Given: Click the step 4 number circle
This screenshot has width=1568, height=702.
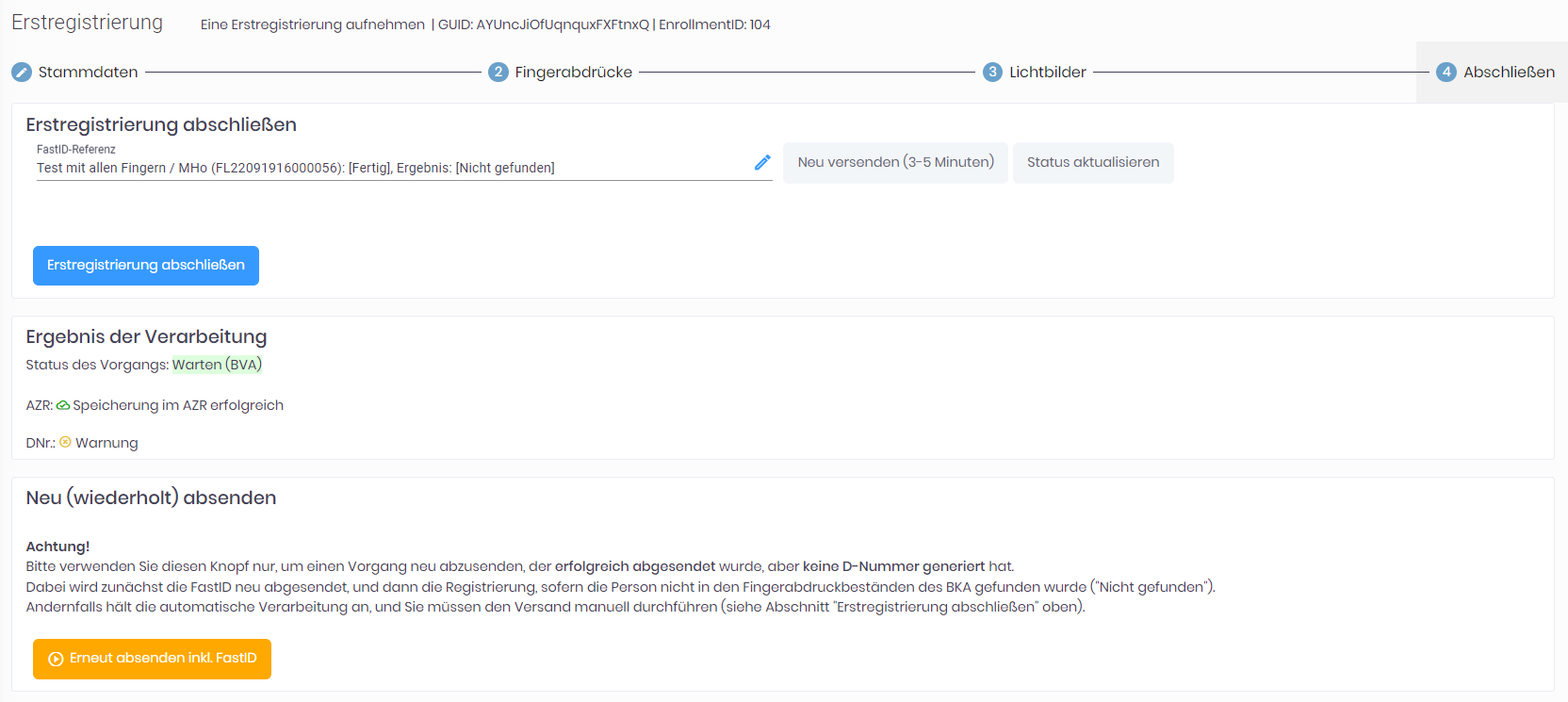Looking at the screenshot, I should [x=1446, y=73].
